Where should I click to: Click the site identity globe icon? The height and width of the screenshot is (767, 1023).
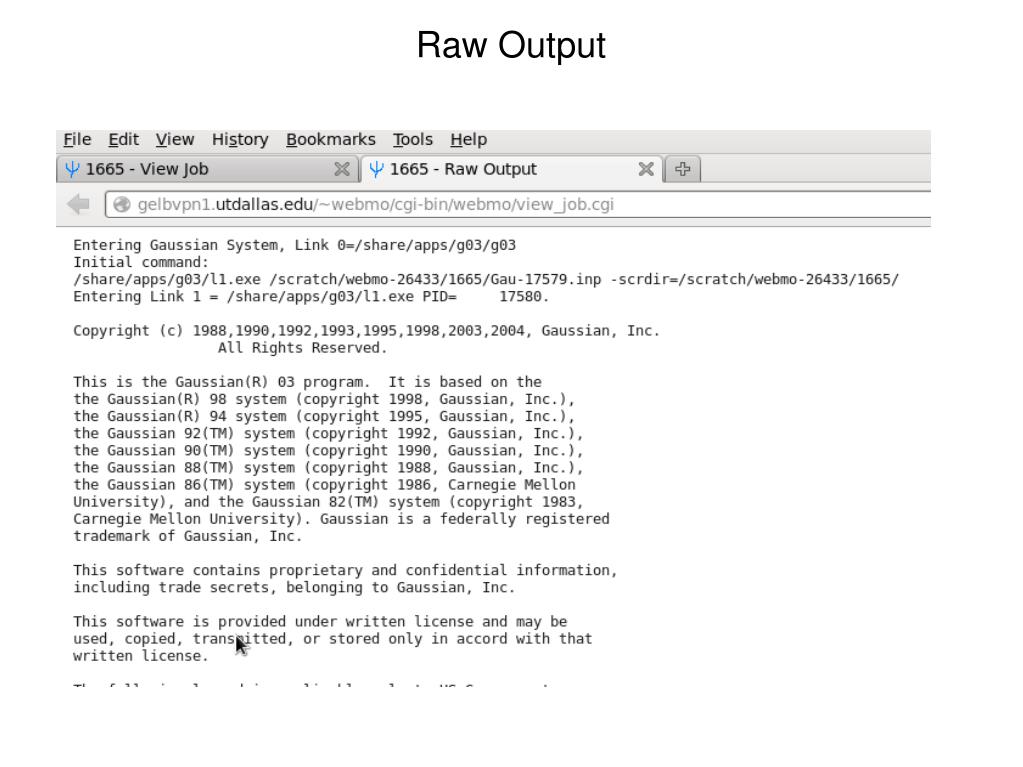(x=121, y=205)
